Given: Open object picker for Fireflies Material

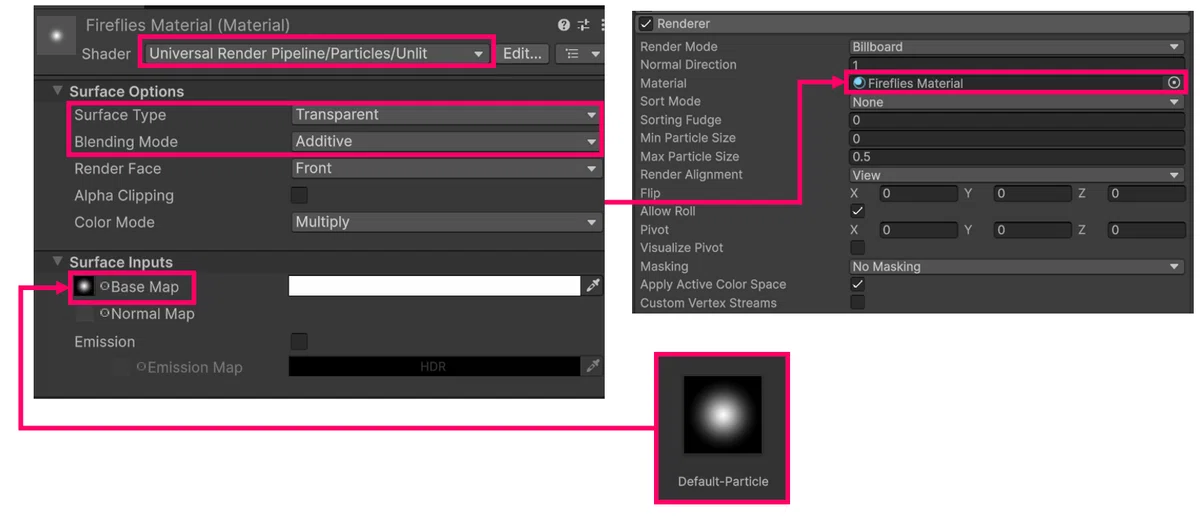Looking at the screenshot, I should (x=1174, y=83).
